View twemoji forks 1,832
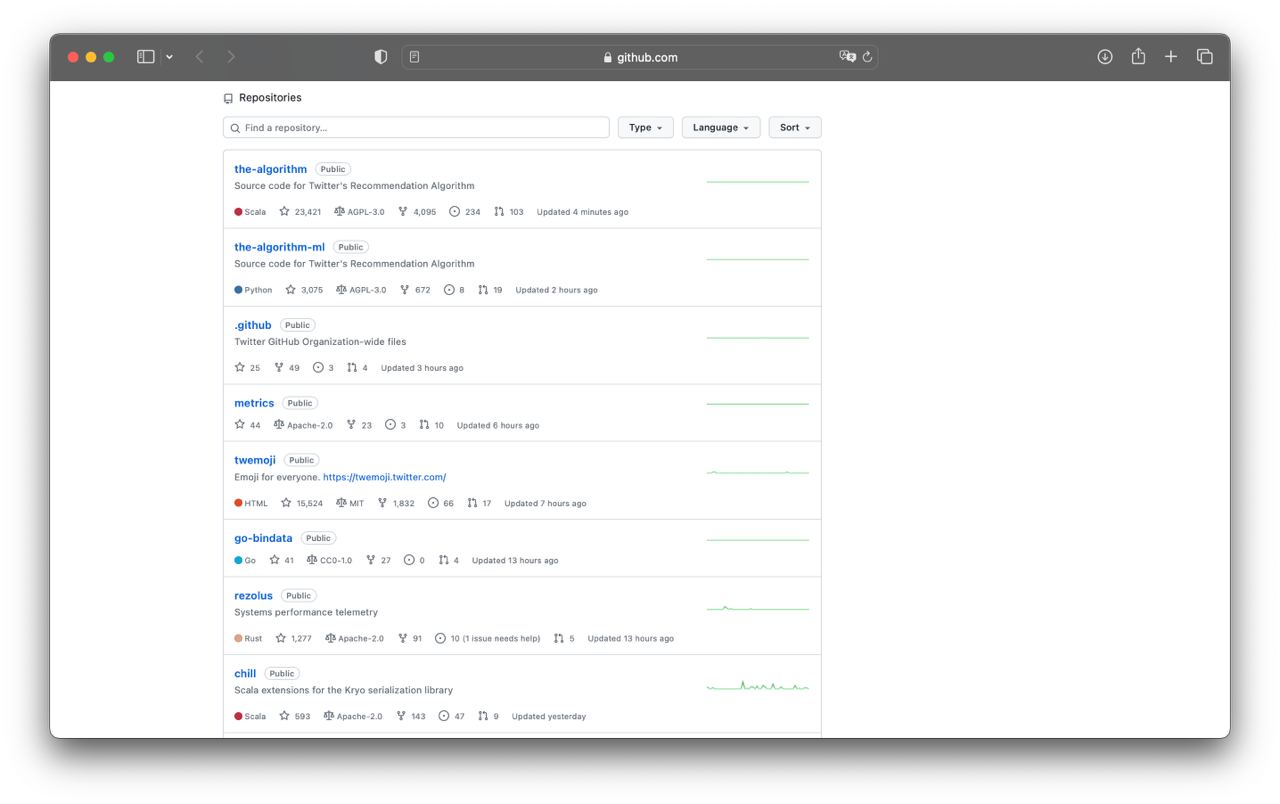This screenshot has height=804, width=1280. (396, 503)
